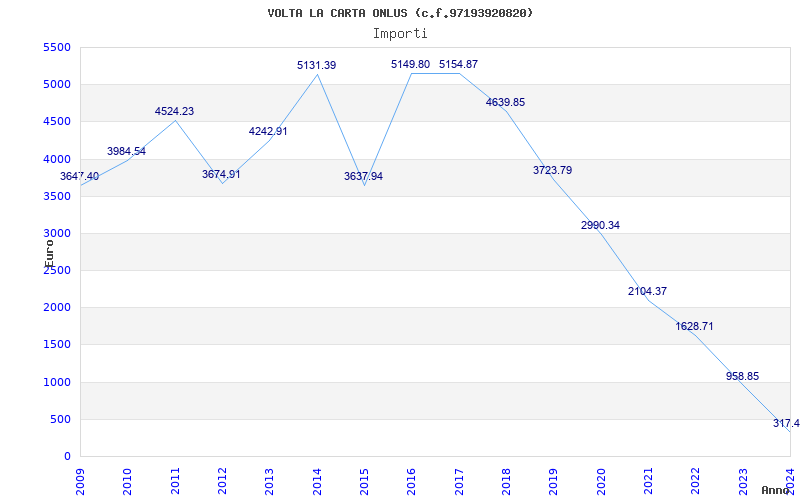
Task: Click the y-axis value 500
Action: pyautogui.click(x=60, y=419)
